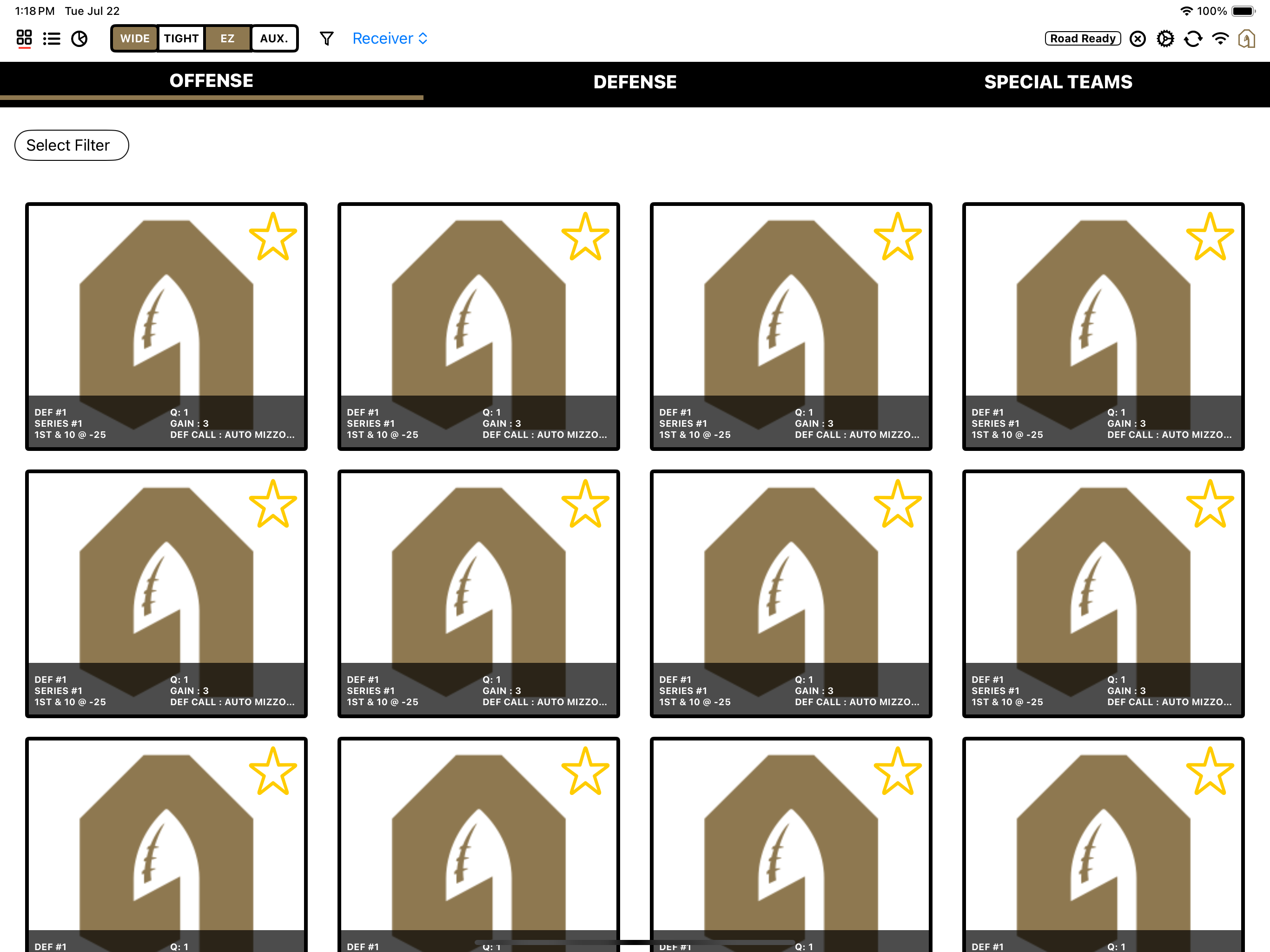Expand the Receiver dropdown
This screenshot has width=1270, height=952.
pyautogui.click(x=390, y=39)
